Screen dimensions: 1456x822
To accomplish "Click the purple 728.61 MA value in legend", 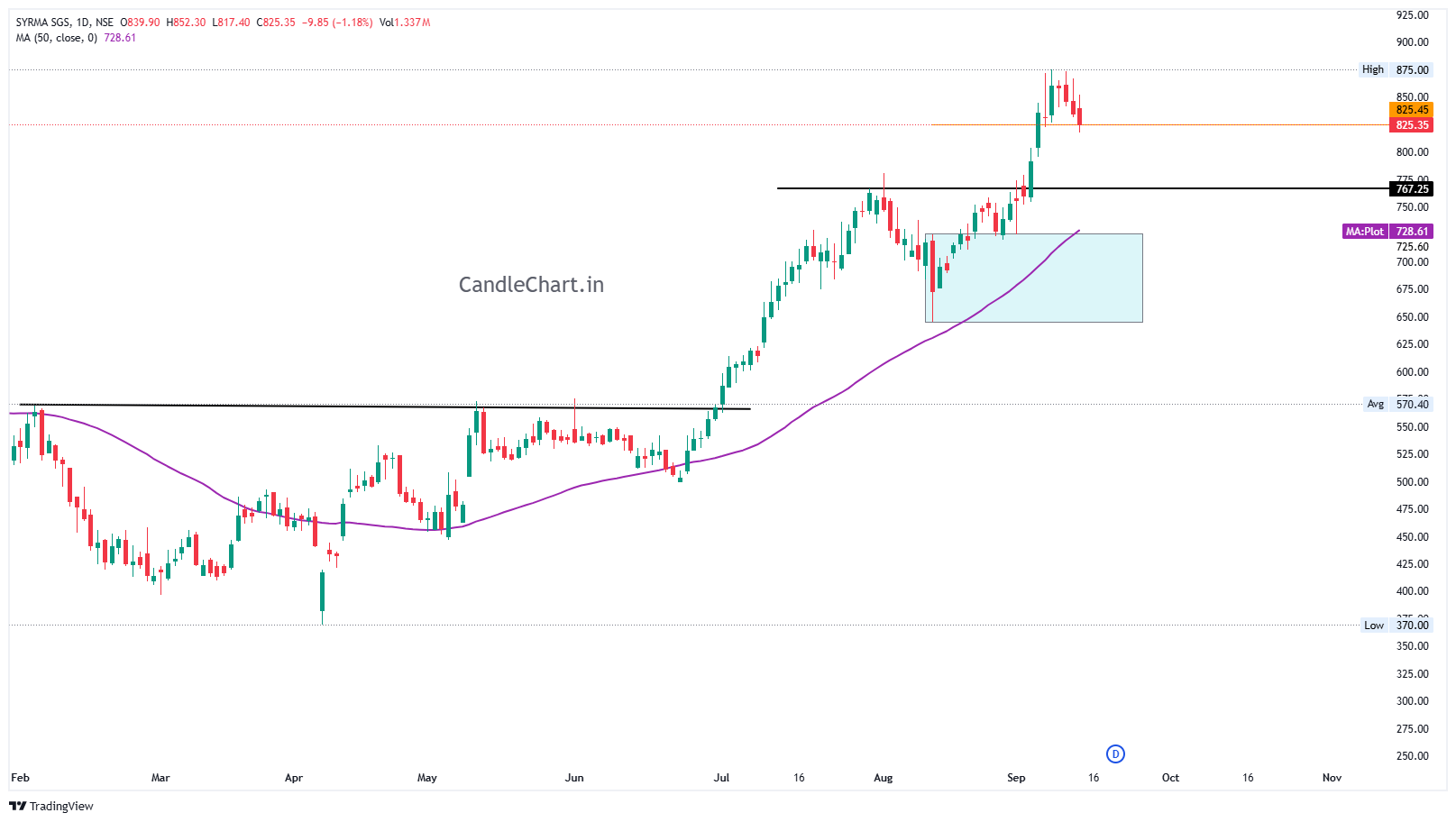I will tap(120, 38).
